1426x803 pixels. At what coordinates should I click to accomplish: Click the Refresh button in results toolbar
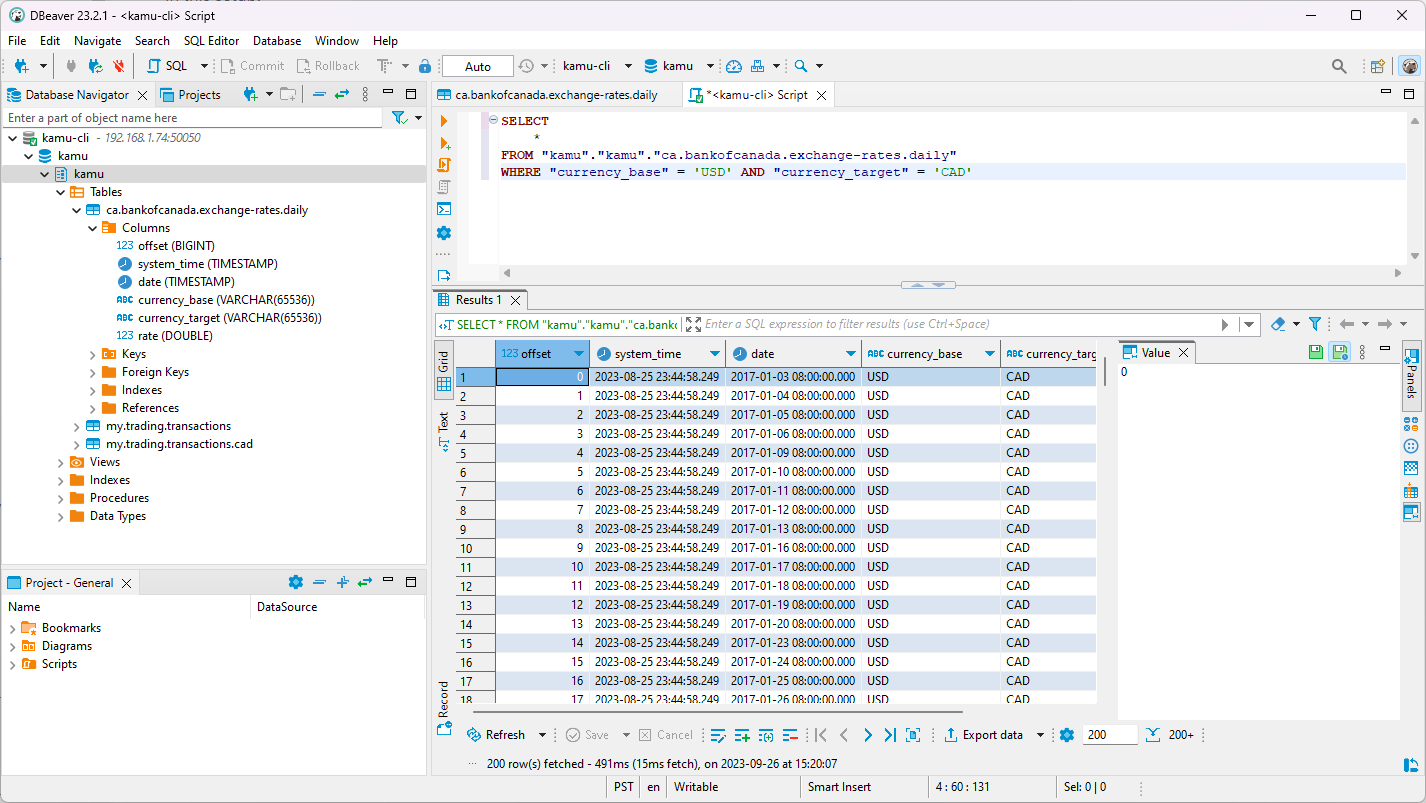coord(496,735)
